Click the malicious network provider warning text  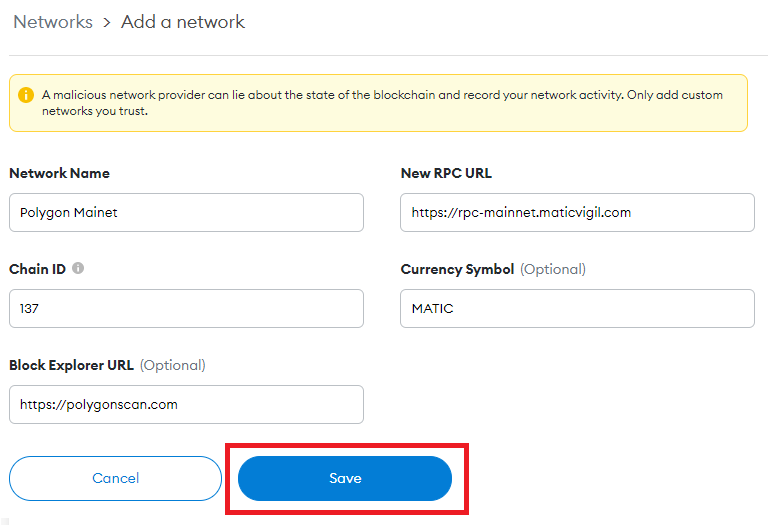point(382,103)
